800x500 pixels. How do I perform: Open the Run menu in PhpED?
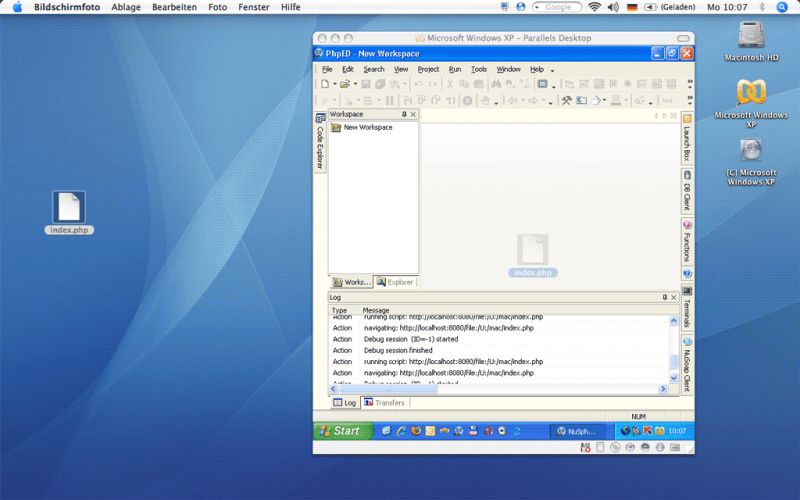tap(455, 69)
